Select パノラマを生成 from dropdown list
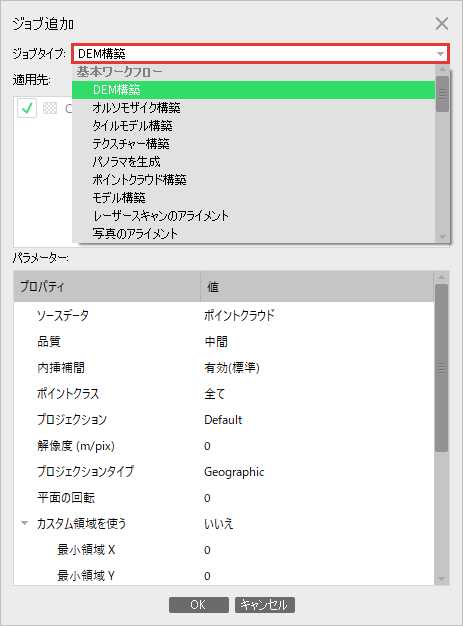Image resolution: width=463 pixels, height=626 pixels. (253, 162)
